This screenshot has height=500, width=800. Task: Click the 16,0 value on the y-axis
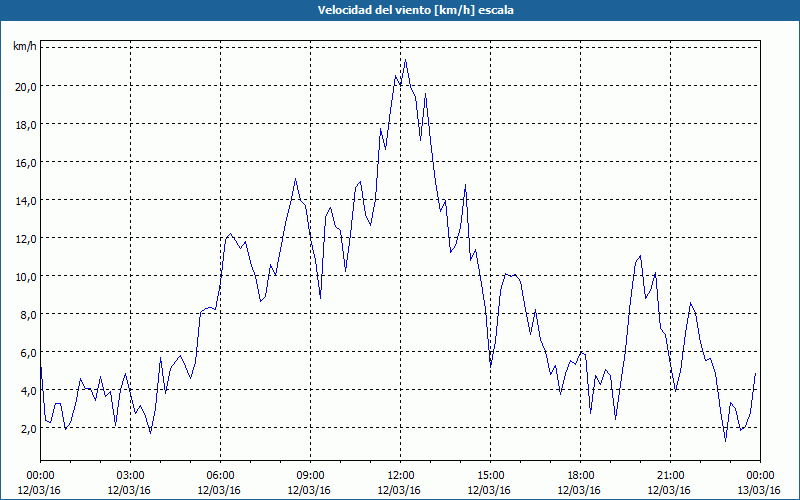26,163
